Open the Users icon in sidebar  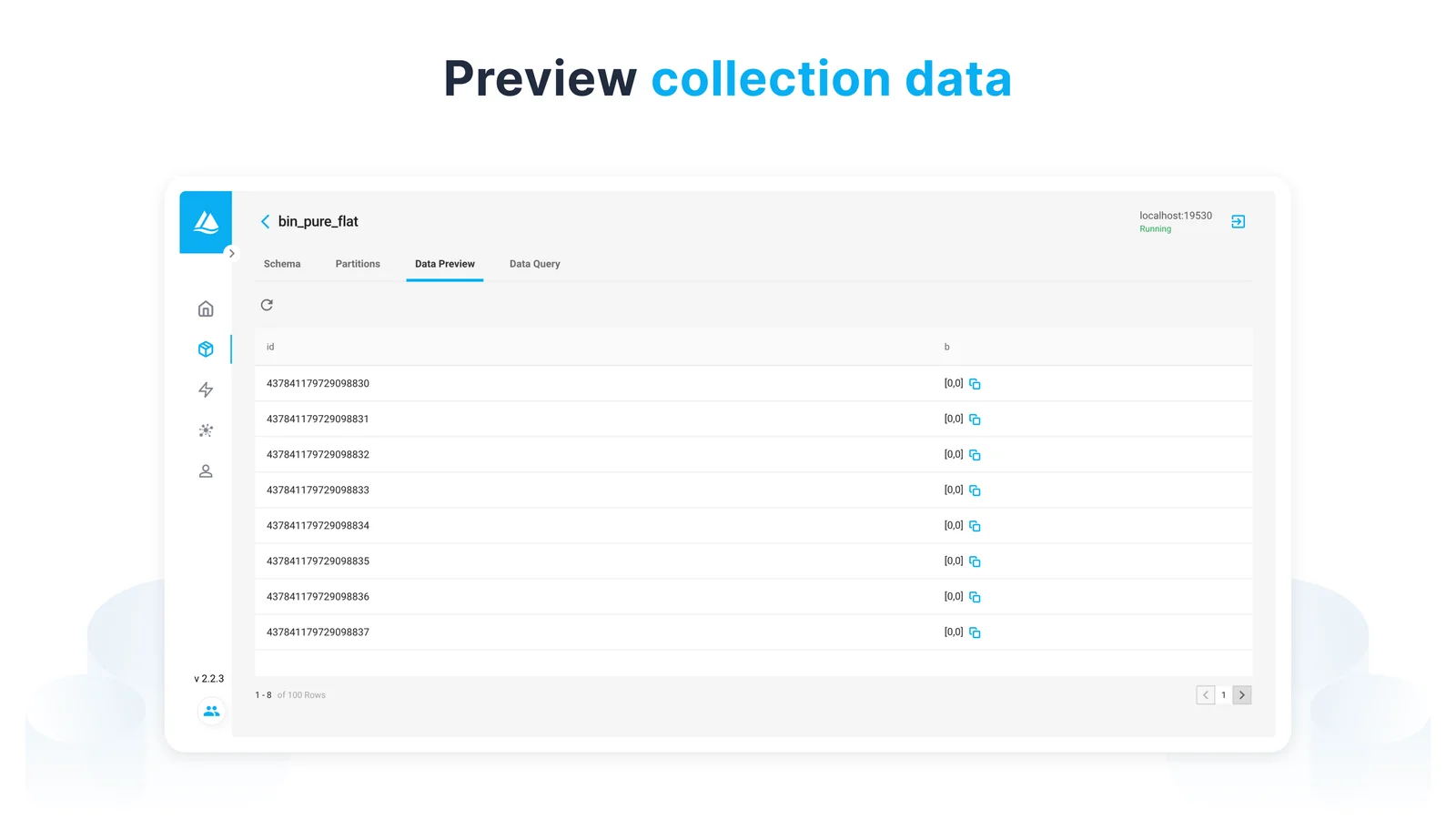(206, 471)
